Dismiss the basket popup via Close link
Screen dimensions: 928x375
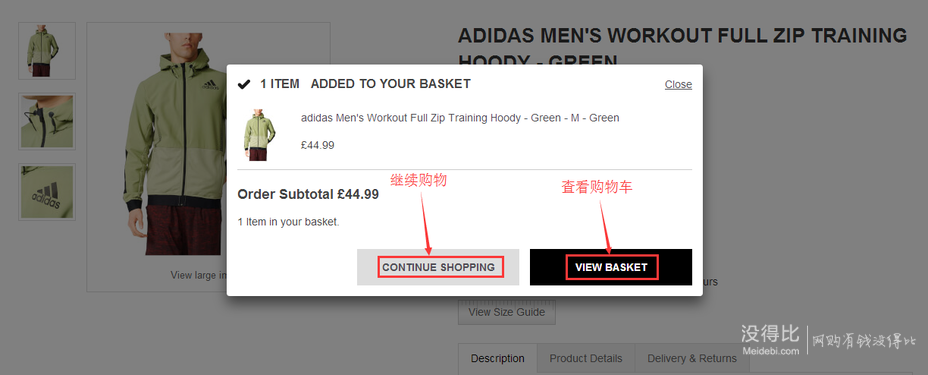(x=678, y=85)
